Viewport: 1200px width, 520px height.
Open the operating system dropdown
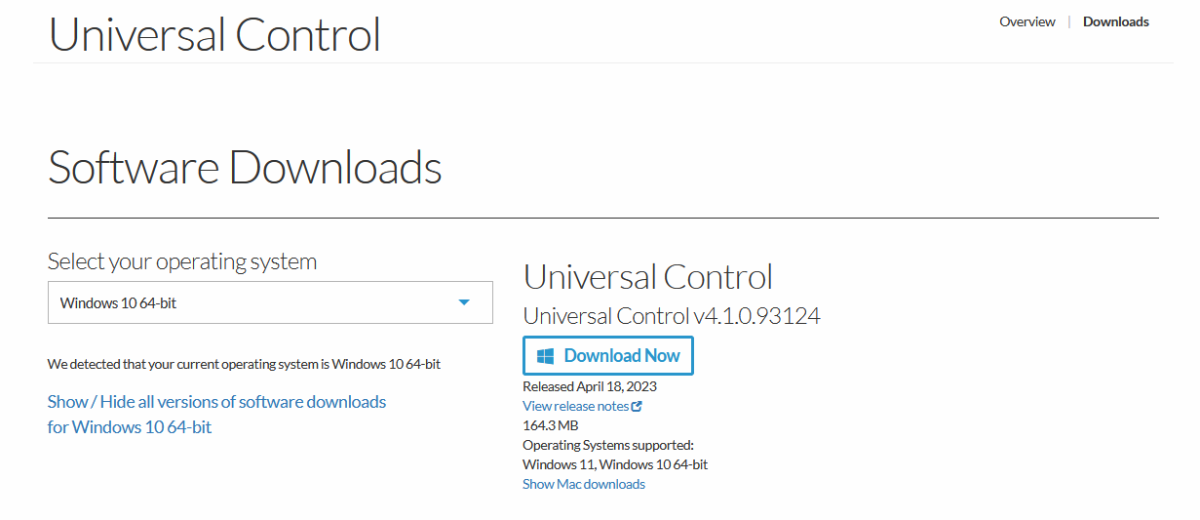pyautogui.click(x=270, y=302)
